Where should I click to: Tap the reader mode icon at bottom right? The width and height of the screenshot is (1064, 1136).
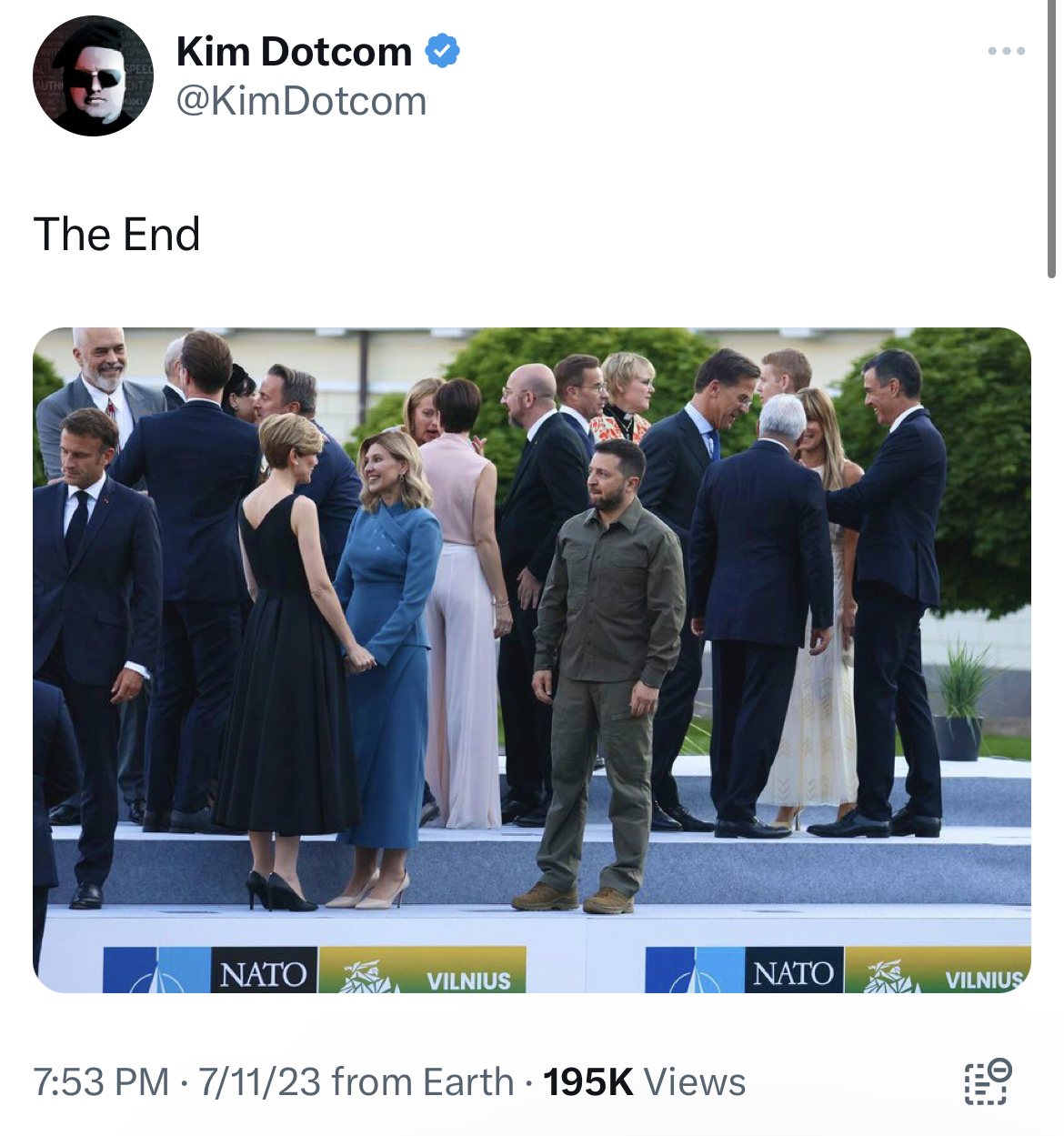click(988, 1081)
